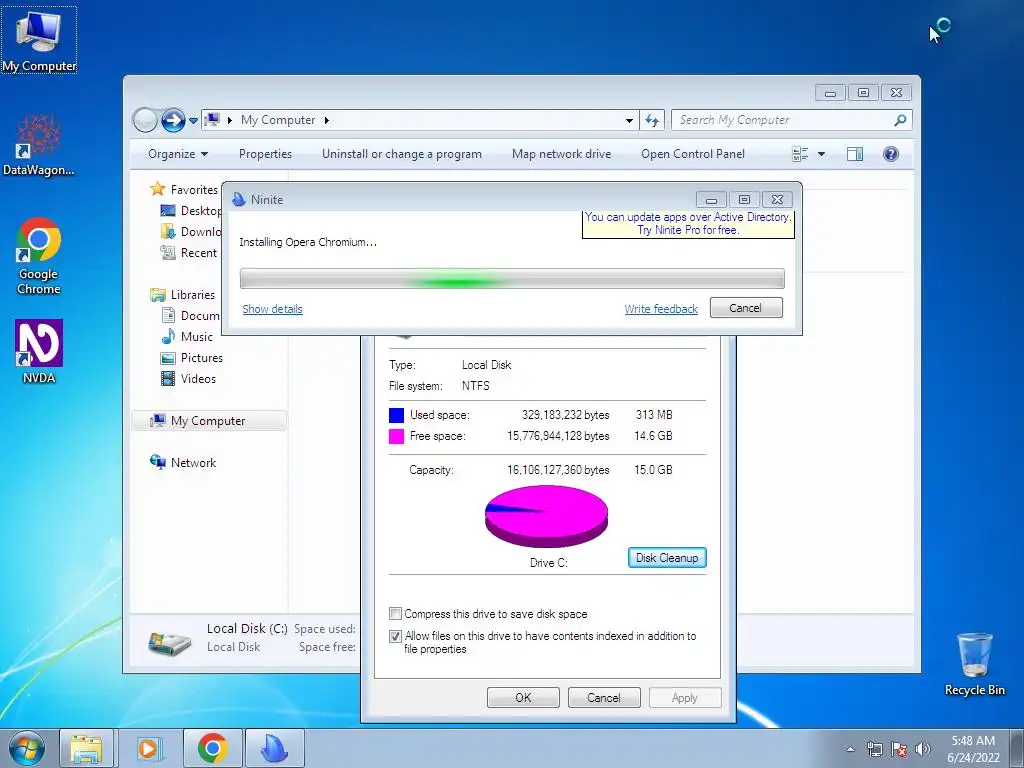Open the network tray icon
Screen dimensions: 1024x768
pos(874,749)
